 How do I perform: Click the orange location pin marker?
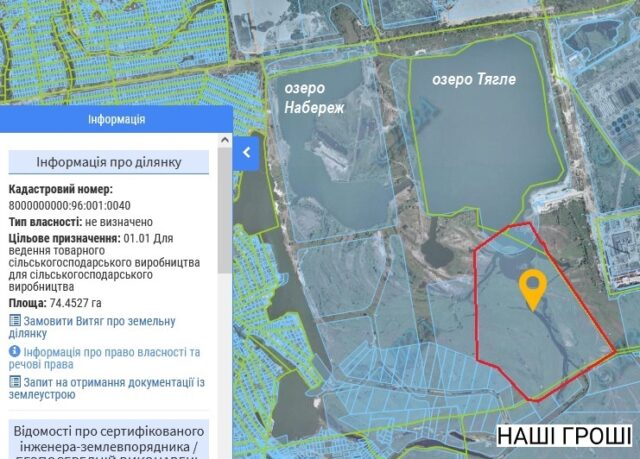click(x=533, y=289)
